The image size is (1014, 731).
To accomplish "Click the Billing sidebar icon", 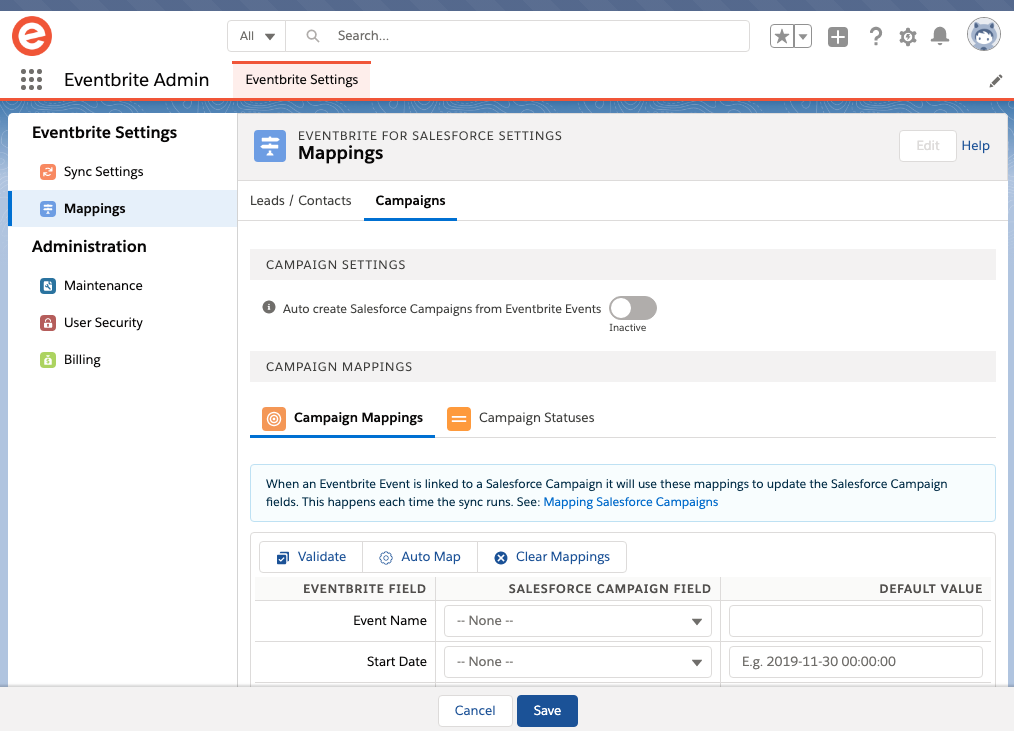I will coord(48,359).
